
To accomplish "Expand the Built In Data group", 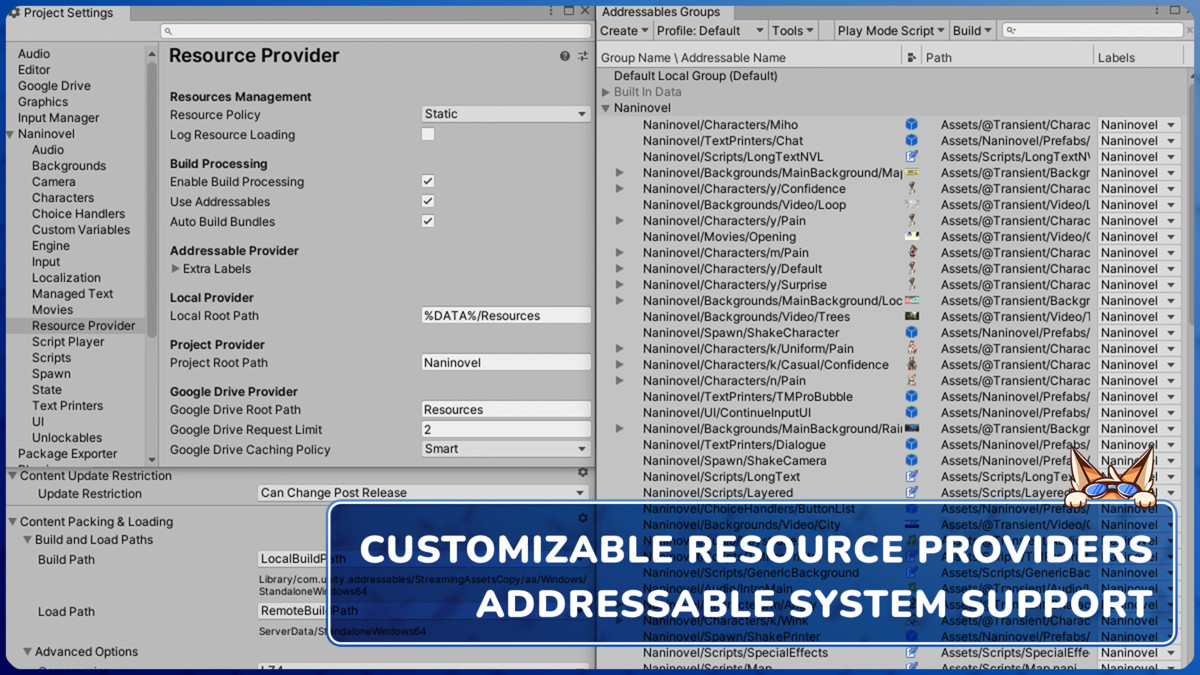I will point(606,92).
